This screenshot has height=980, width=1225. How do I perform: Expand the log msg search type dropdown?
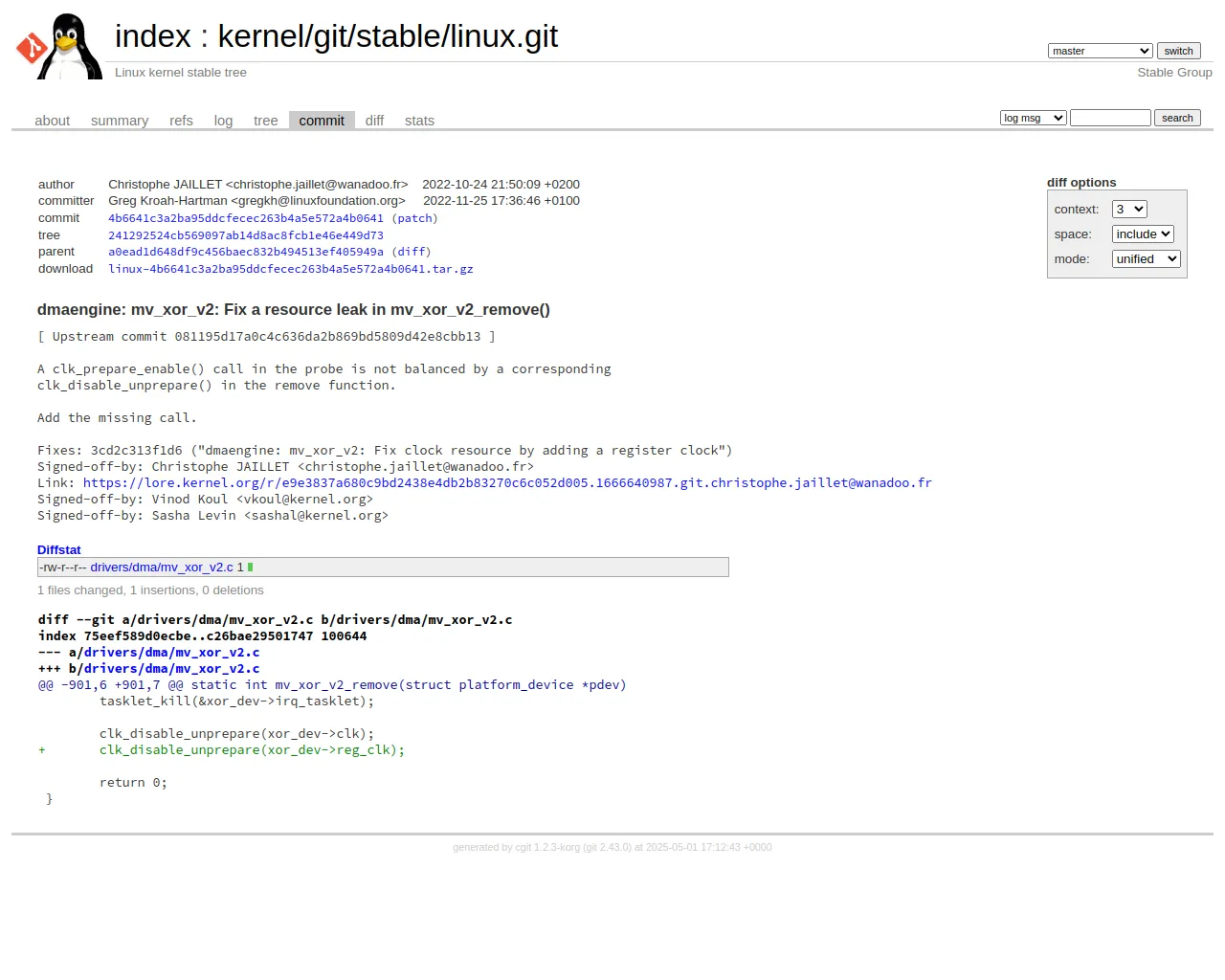(x=1033, y=118)
